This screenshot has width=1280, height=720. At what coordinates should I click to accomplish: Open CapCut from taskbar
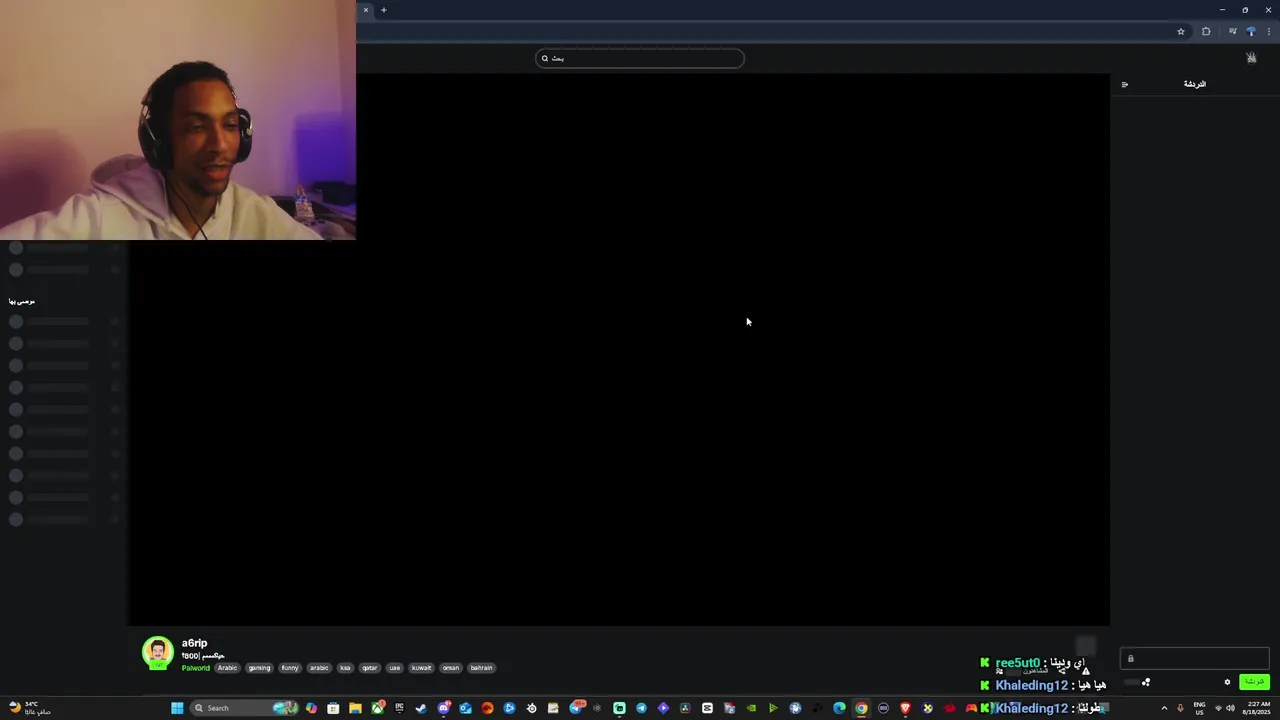(707, 708)
